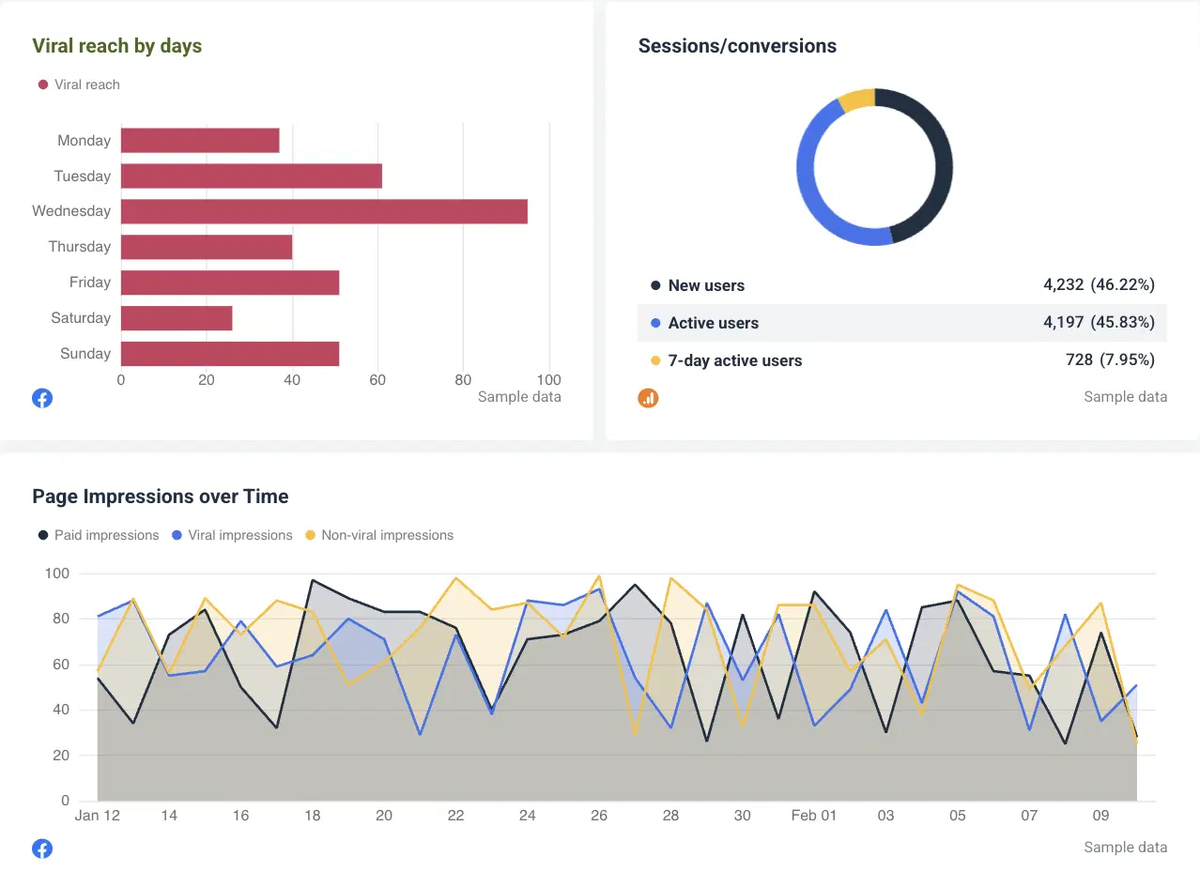The height and width of the screenshot is (887, 1200).
Task: Click the Facebook icon below the Page Impressions chart
Action: pos(42,848)
